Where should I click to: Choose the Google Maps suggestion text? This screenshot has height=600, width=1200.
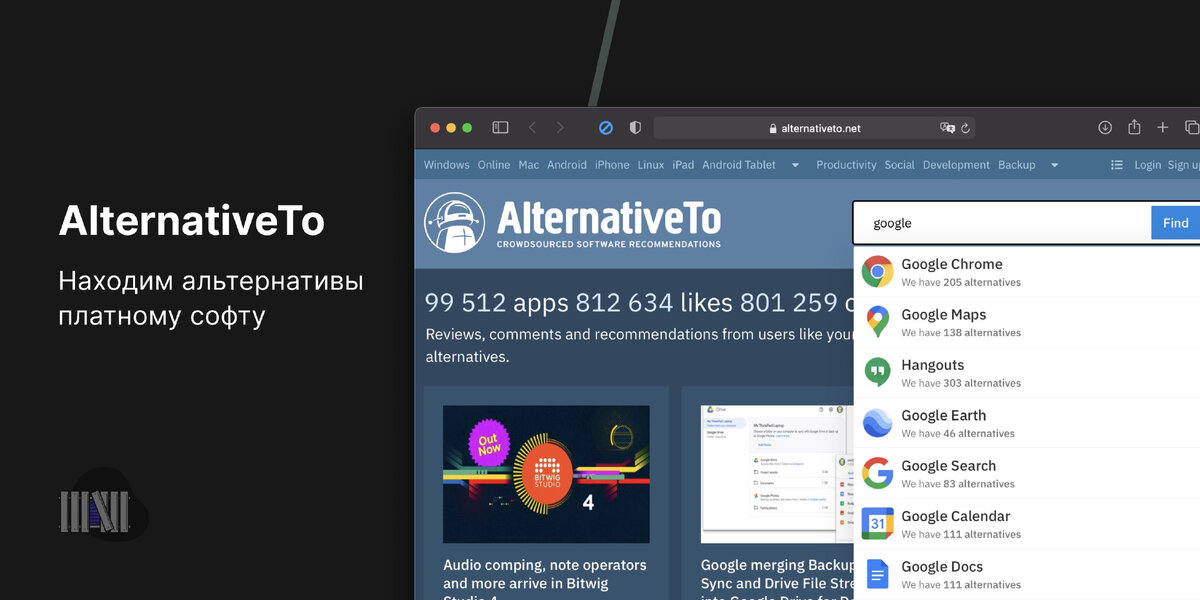pyautogui.click(x=944, y=314)
